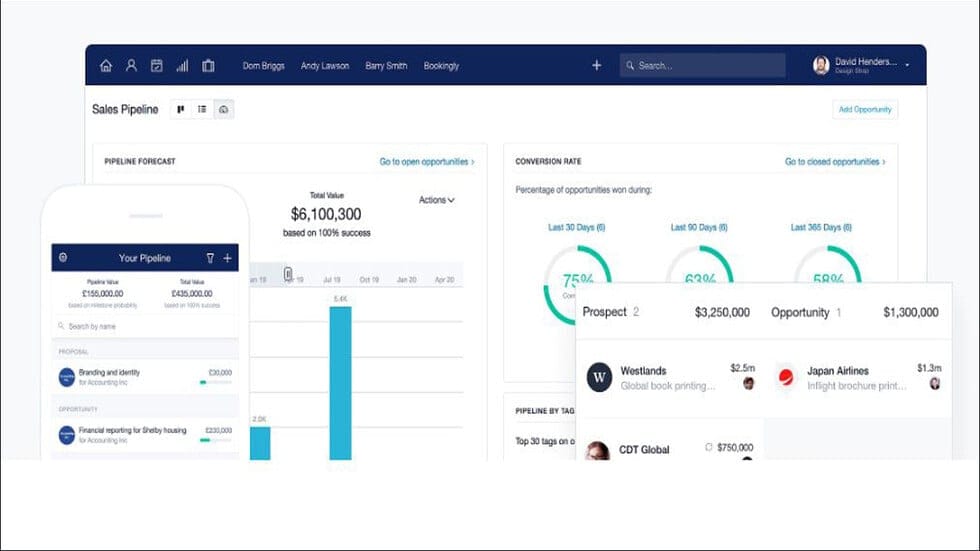This screenshot has height=551, width=980.
Task: Click Accounting Inc logo beside Financial reporting
Action: click(67, 435)
